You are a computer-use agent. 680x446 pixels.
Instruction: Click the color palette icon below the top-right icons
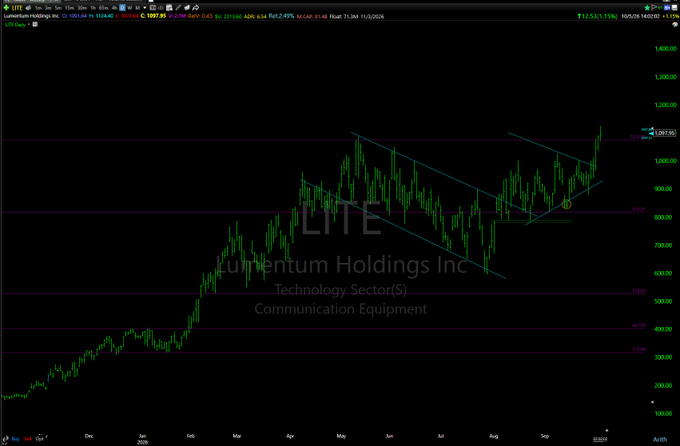tap(675, 25)
